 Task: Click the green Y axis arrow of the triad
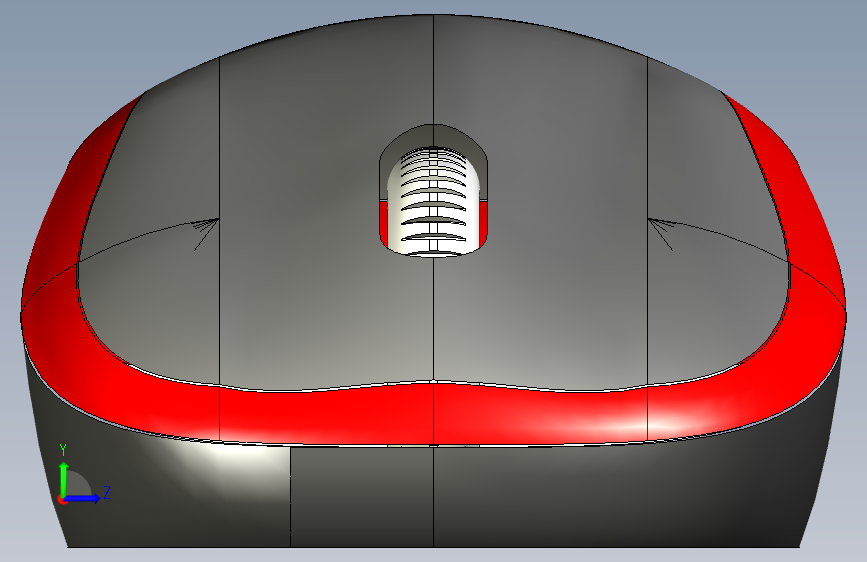64,478
